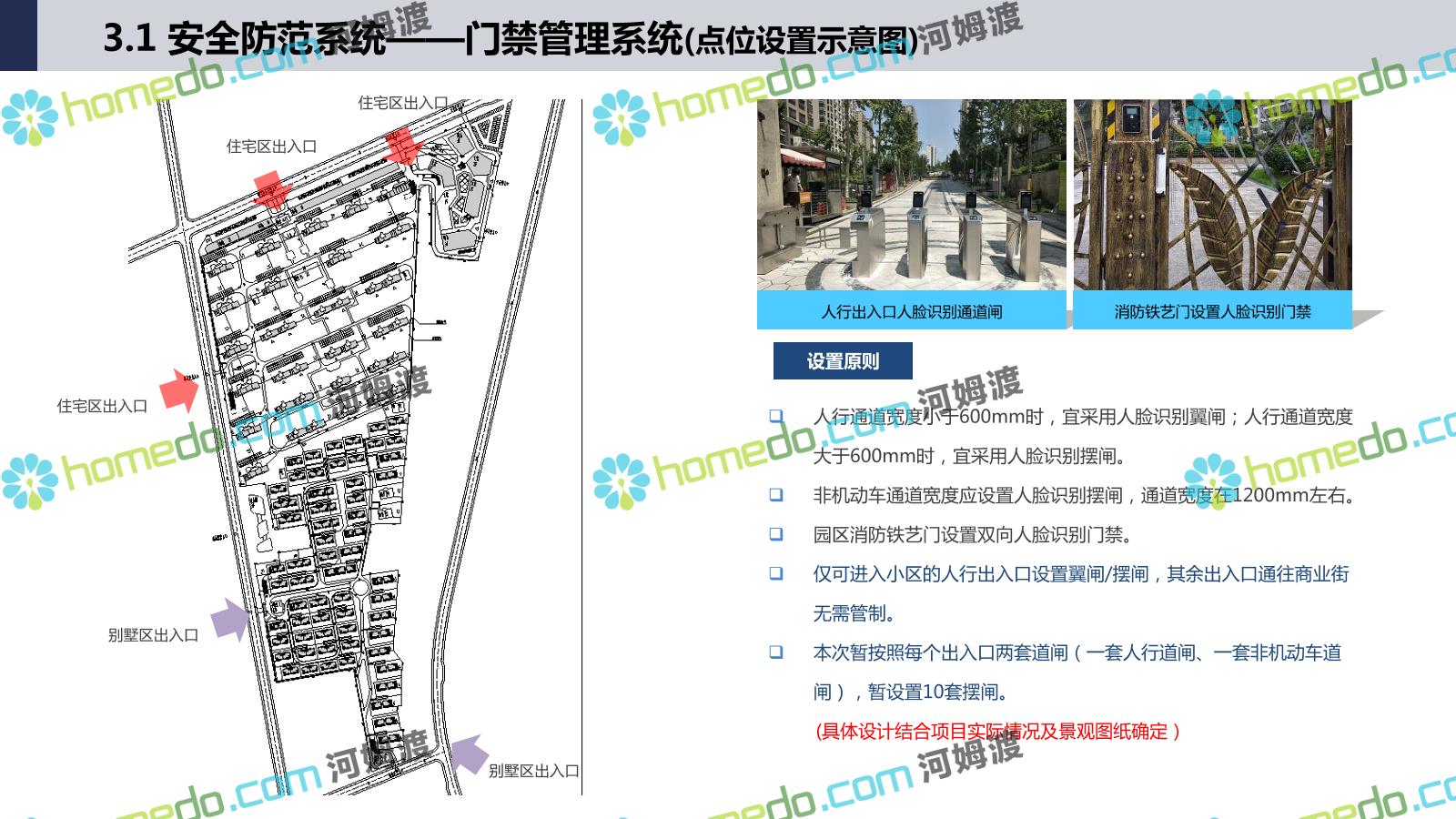Screen dimensions: 1456x819
Task: Click the square bullet beside the 600mm walkway rule
Action: click(x=776, y=416)
